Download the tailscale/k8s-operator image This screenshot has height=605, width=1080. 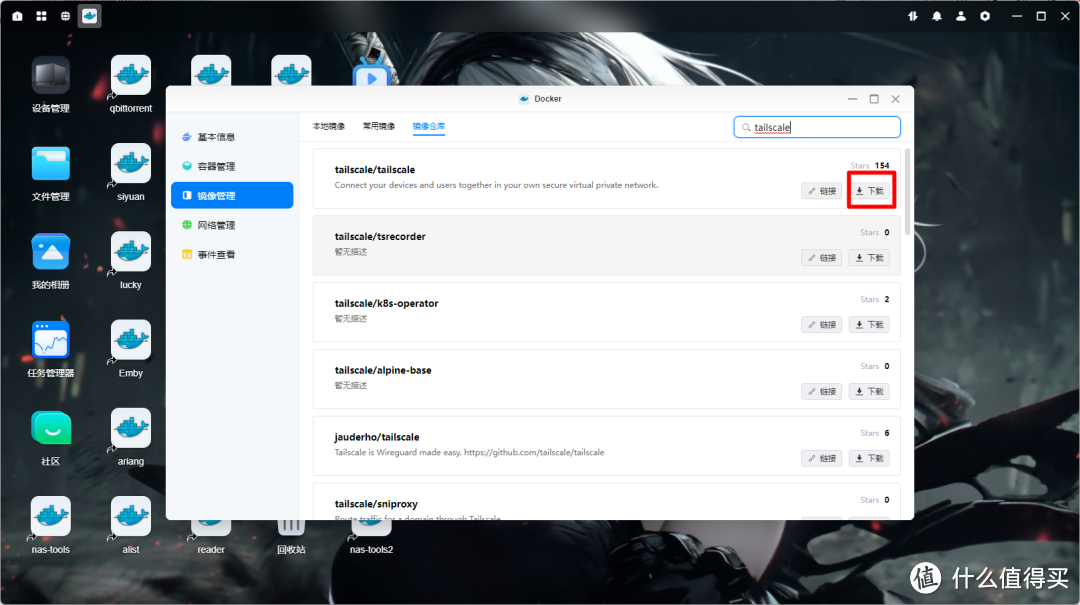click(869, 325)
